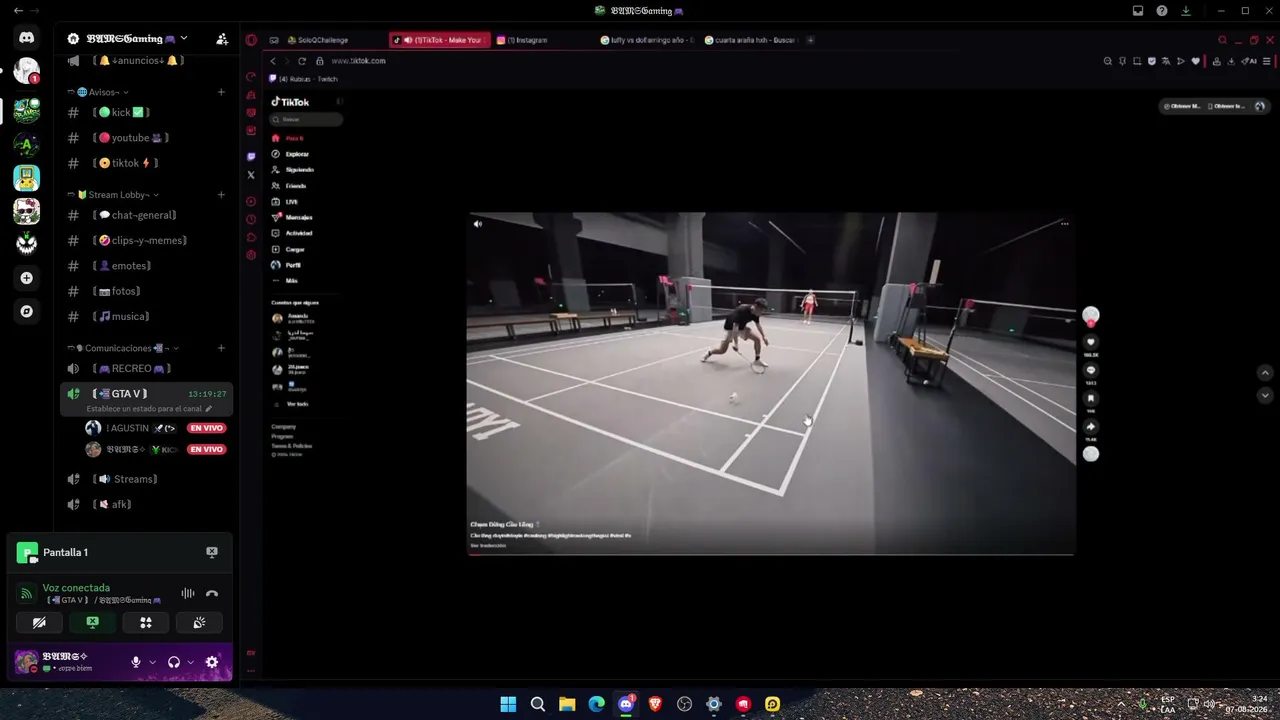Open Help icon in Discord title bar
1280x720 pixels.
(x=1162, y=11)
